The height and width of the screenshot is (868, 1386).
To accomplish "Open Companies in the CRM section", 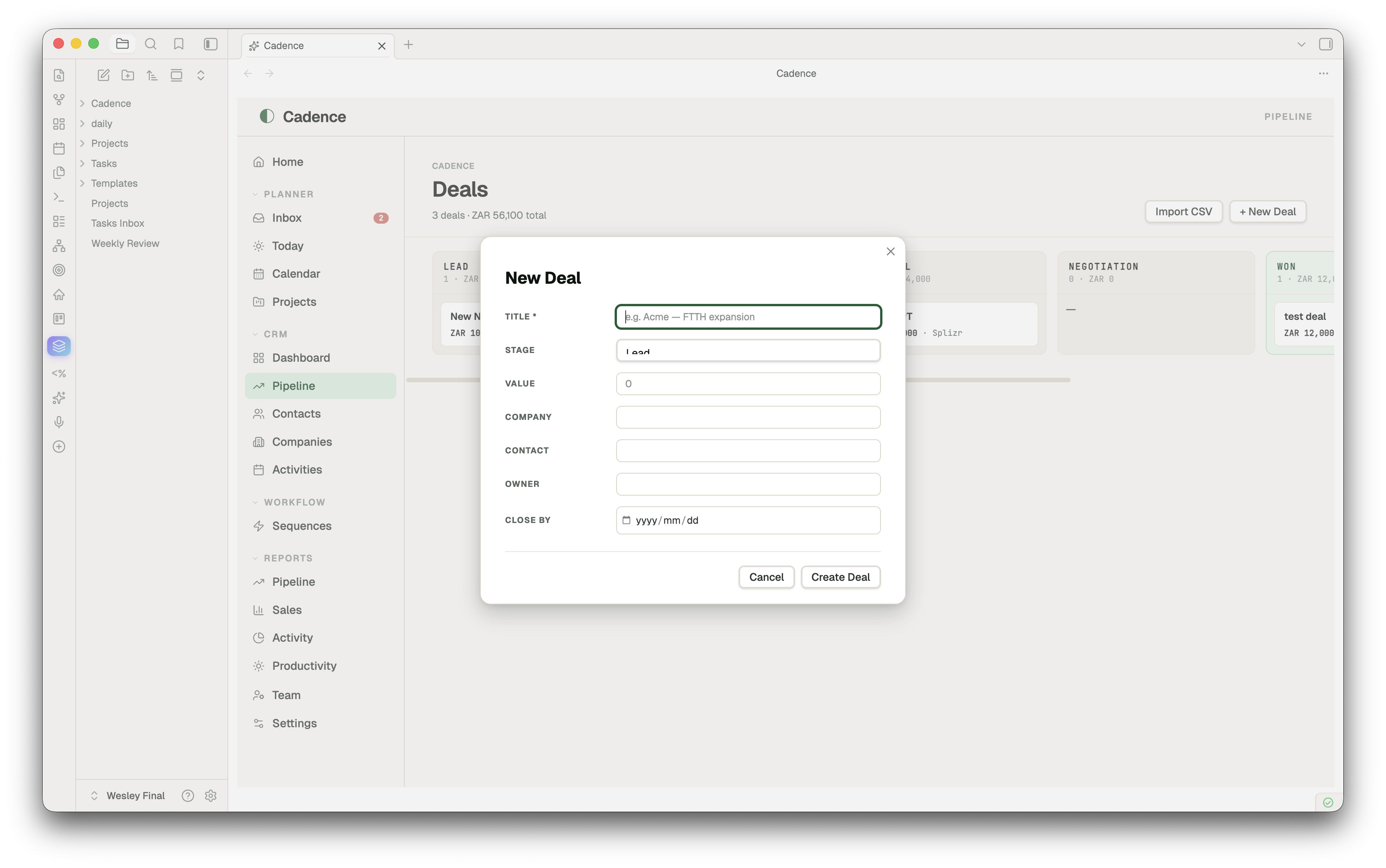I will click(x=320, y=442).
